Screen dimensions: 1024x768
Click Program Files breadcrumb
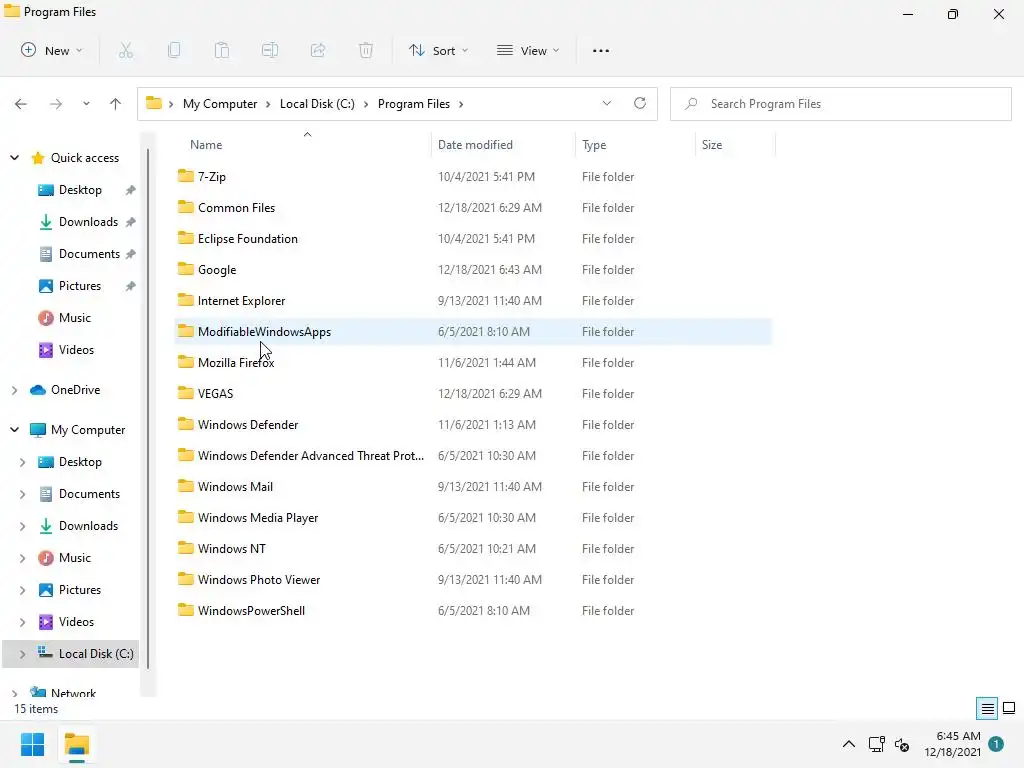(x=413, y=104)
